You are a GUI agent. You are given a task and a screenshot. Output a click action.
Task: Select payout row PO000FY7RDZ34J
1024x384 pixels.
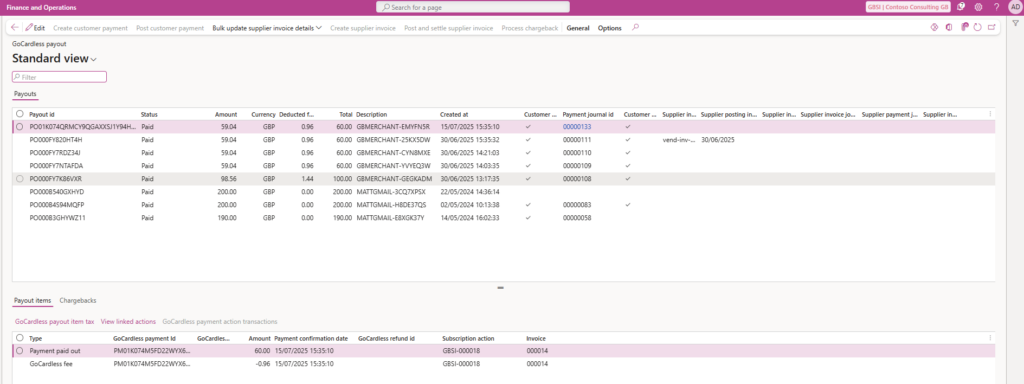coord(503,153)
